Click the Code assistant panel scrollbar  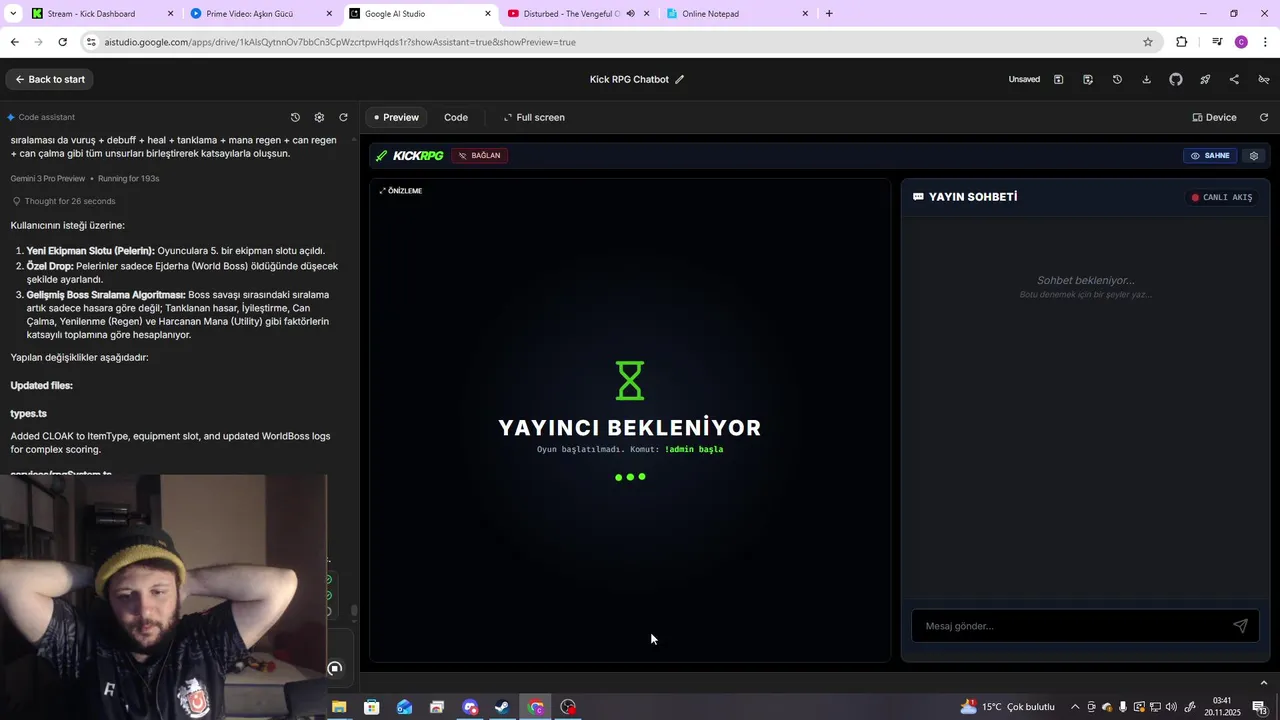(354, 610)
